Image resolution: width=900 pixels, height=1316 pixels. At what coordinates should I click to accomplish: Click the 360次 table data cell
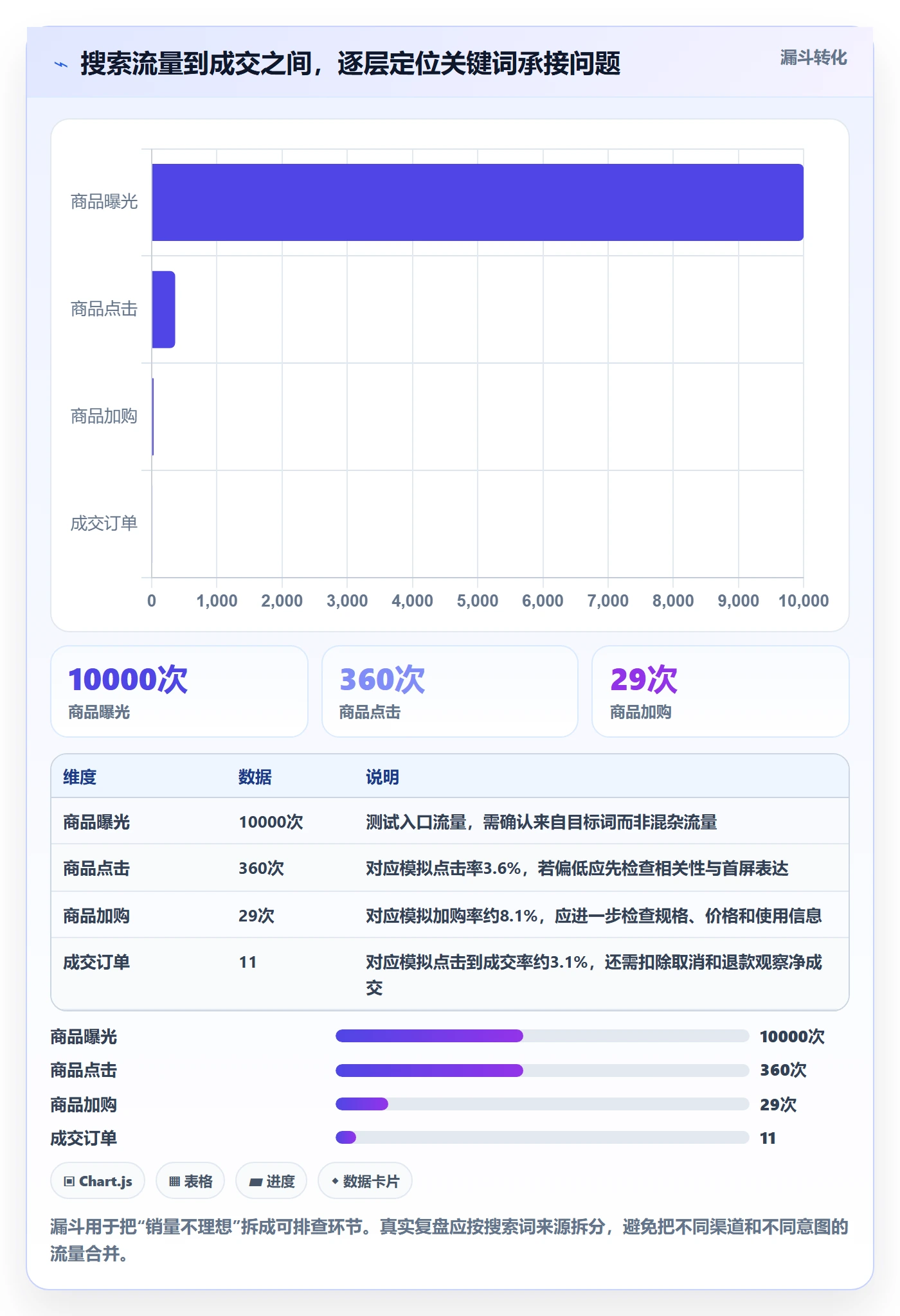click(261, 868)
